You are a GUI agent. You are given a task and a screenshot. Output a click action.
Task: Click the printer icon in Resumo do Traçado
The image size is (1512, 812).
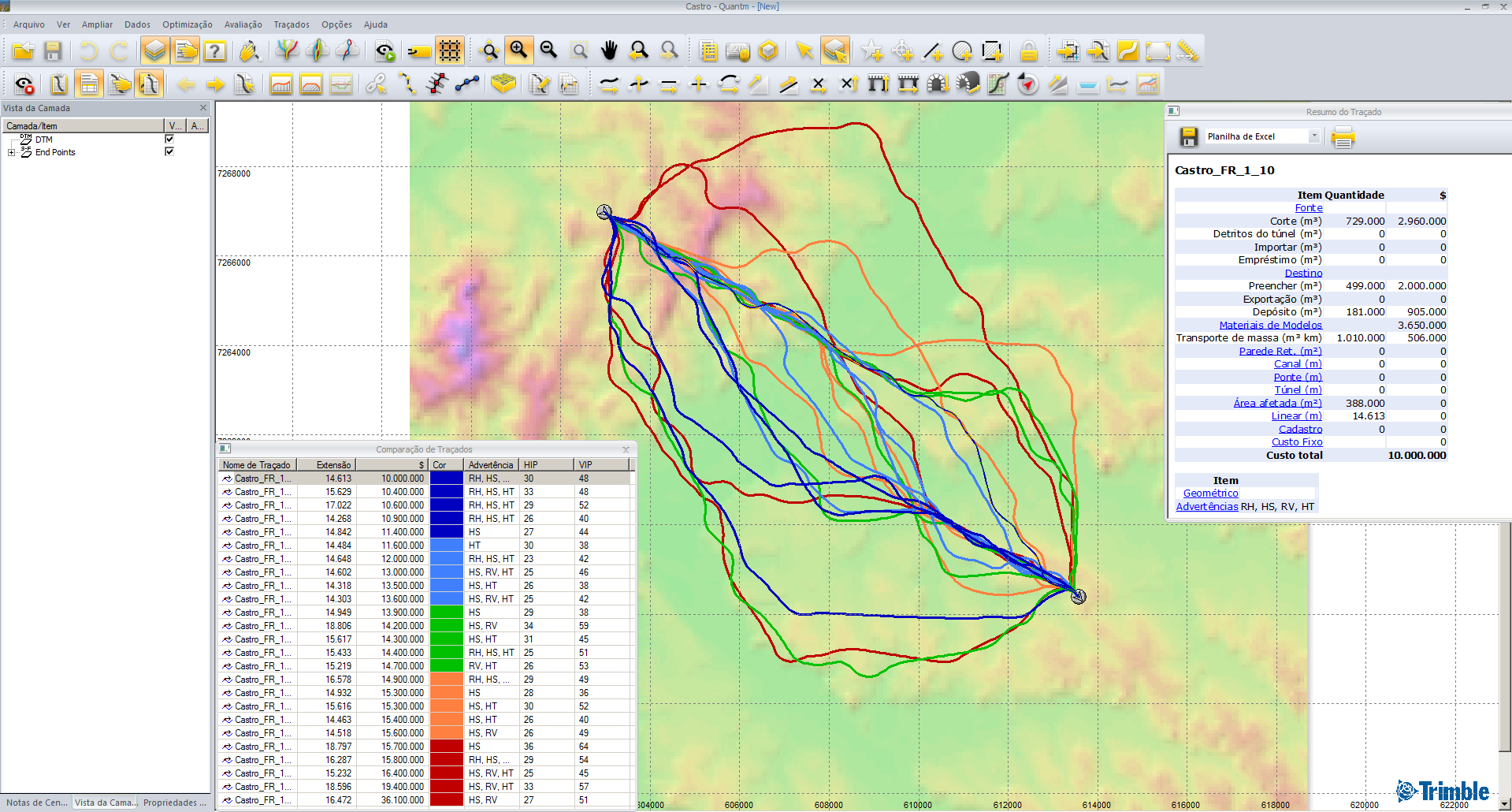point(1343,138)
